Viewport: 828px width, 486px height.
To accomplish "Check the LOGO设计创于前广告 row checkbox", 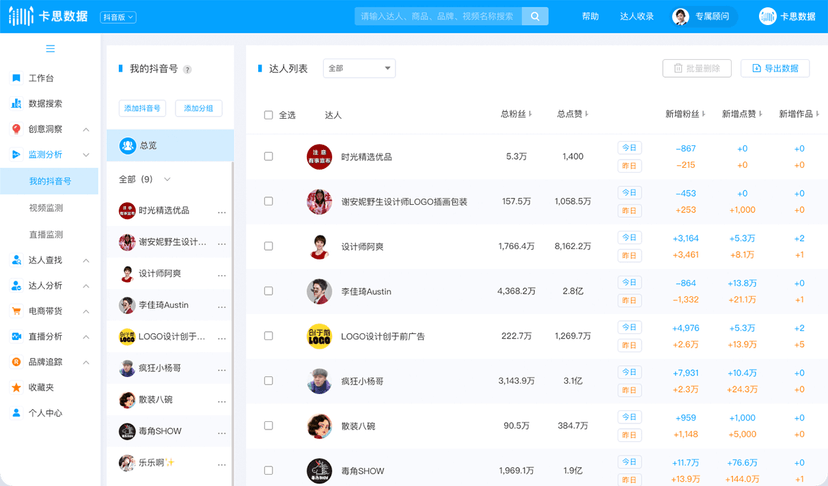I will 268,336.
